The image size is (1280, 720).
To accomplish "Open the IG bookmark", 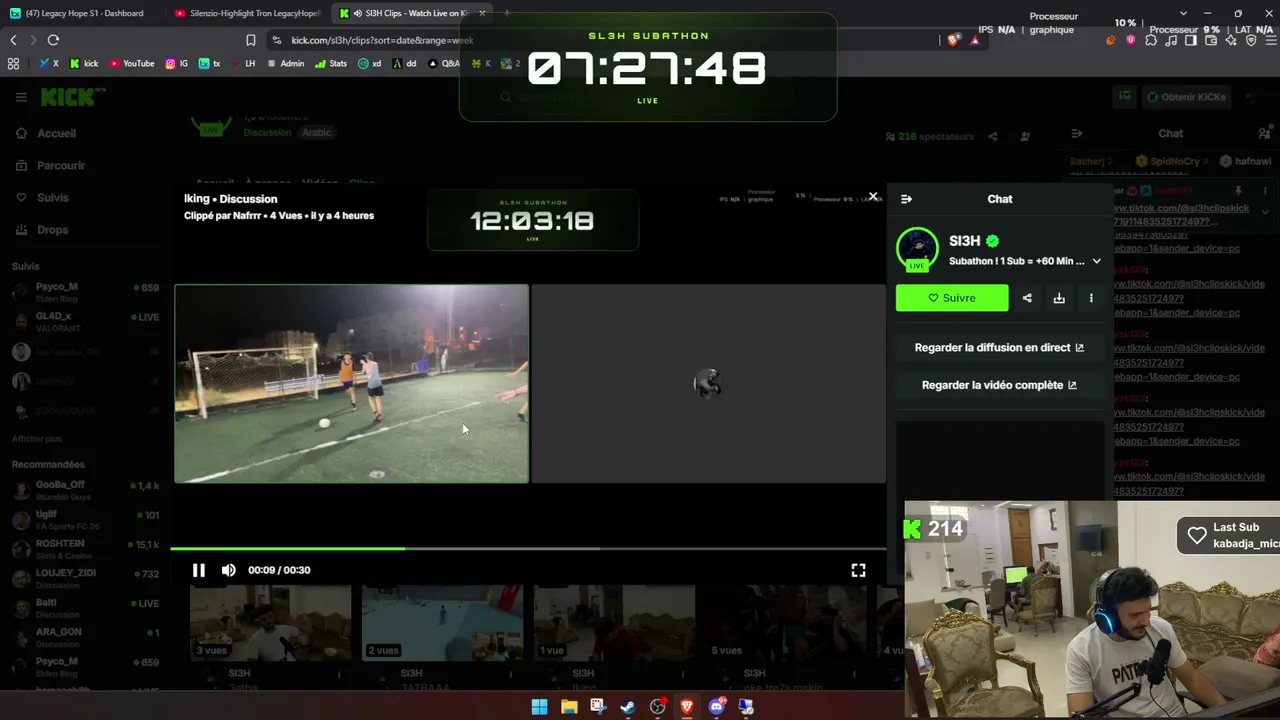I will [177, 63].
